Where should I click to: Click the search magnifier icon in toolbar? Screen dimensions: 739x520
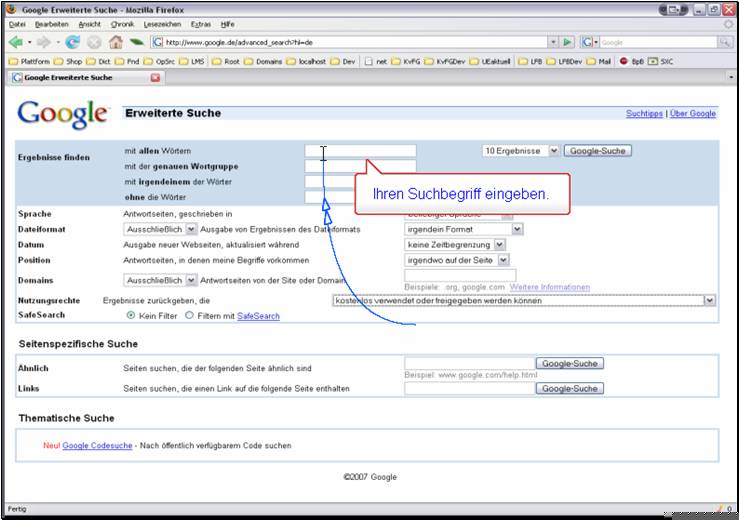click(x=724, y=43)
